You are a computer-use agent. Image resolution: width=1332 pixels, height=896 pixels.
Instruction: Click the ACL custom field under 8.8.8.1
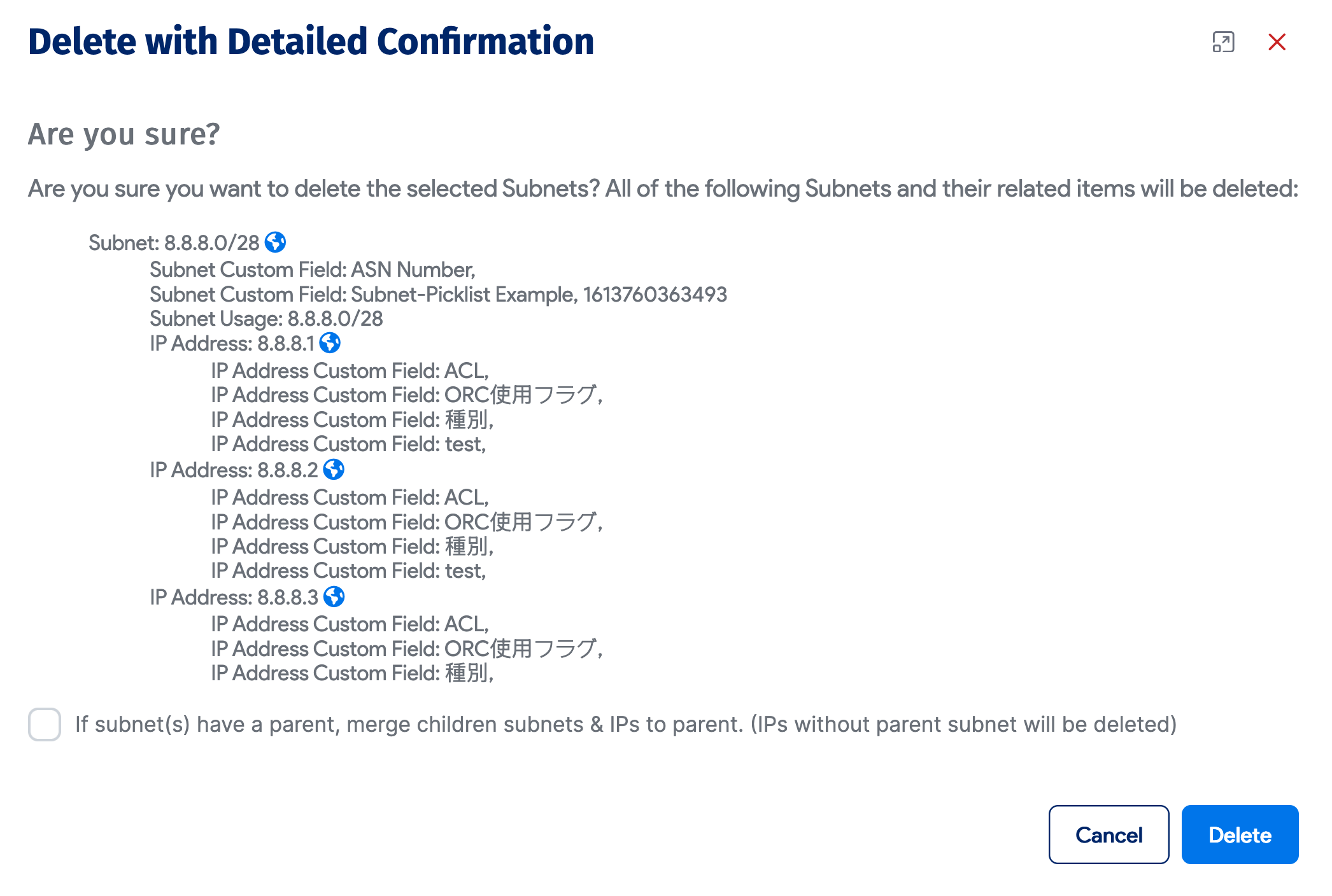350,370
